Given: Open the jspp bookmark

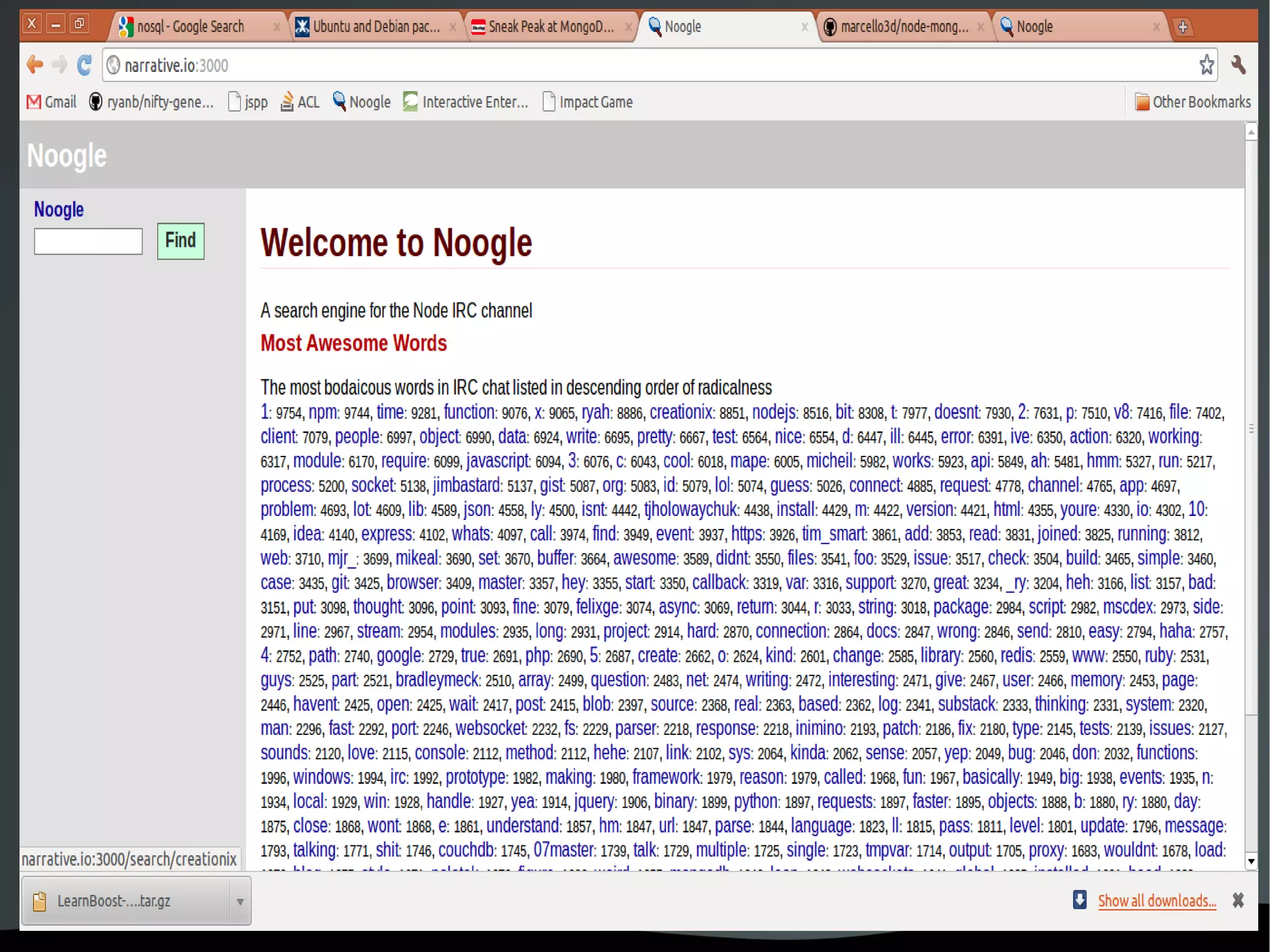Looking at the screenshot, I should tap(248, 102).
